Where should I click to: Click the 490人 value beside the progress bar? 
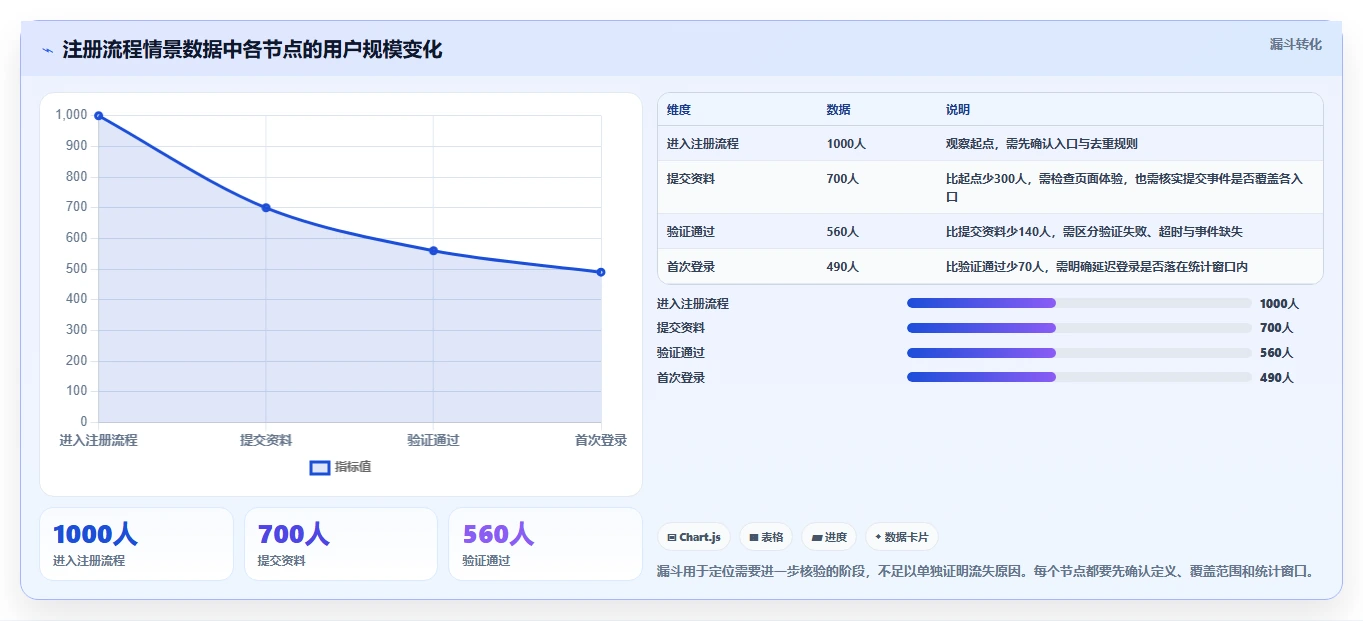tap(1276, 378)
